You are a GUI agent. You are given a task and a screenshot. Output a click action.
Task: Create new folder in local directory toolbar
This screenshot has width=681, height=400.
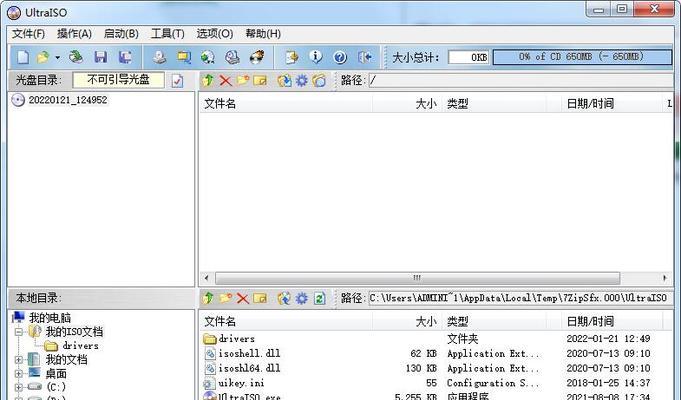pyautogui.click(x=225, y=298)
